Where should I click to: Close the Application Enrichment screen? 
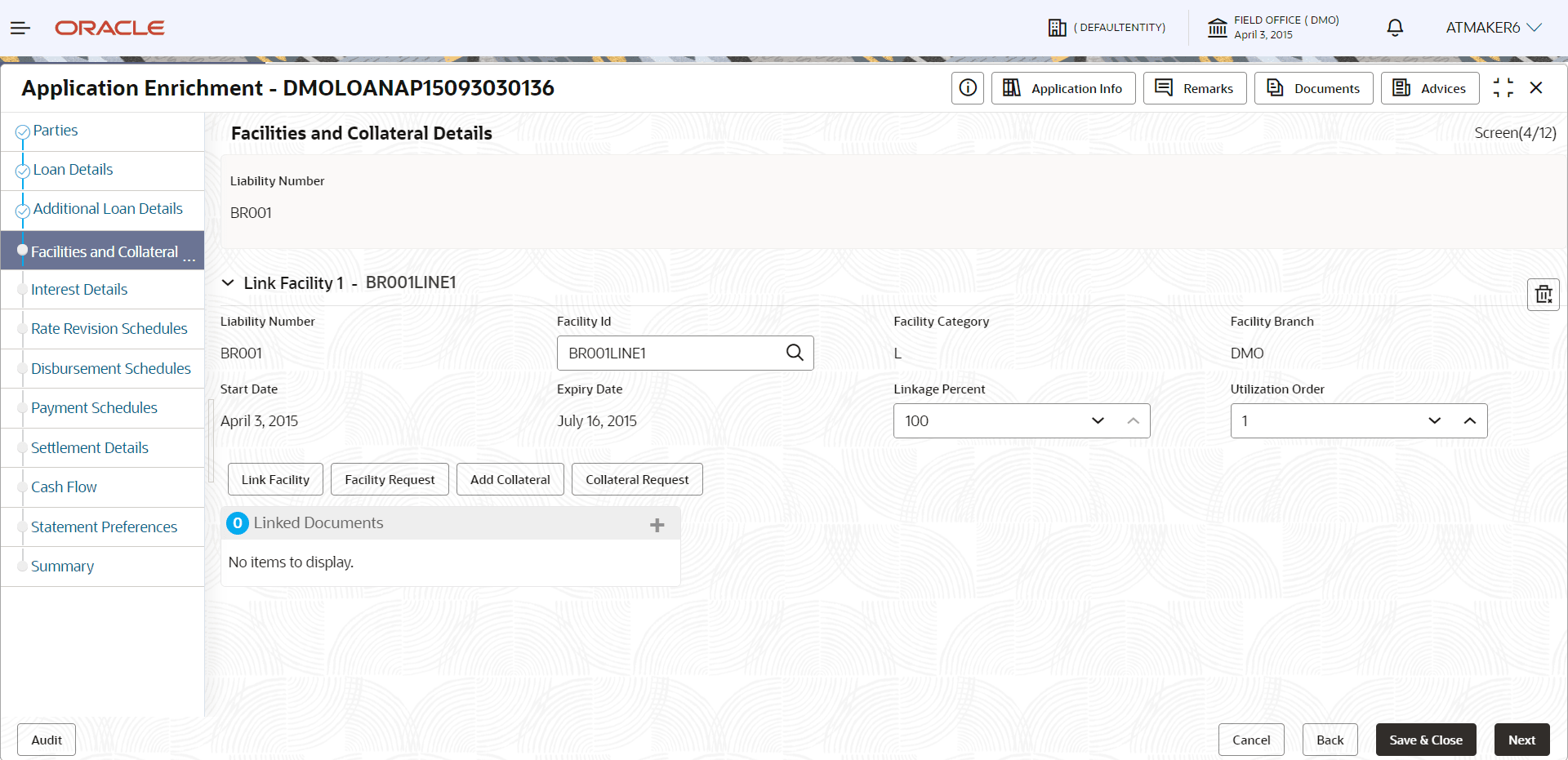coord(1536,88)
